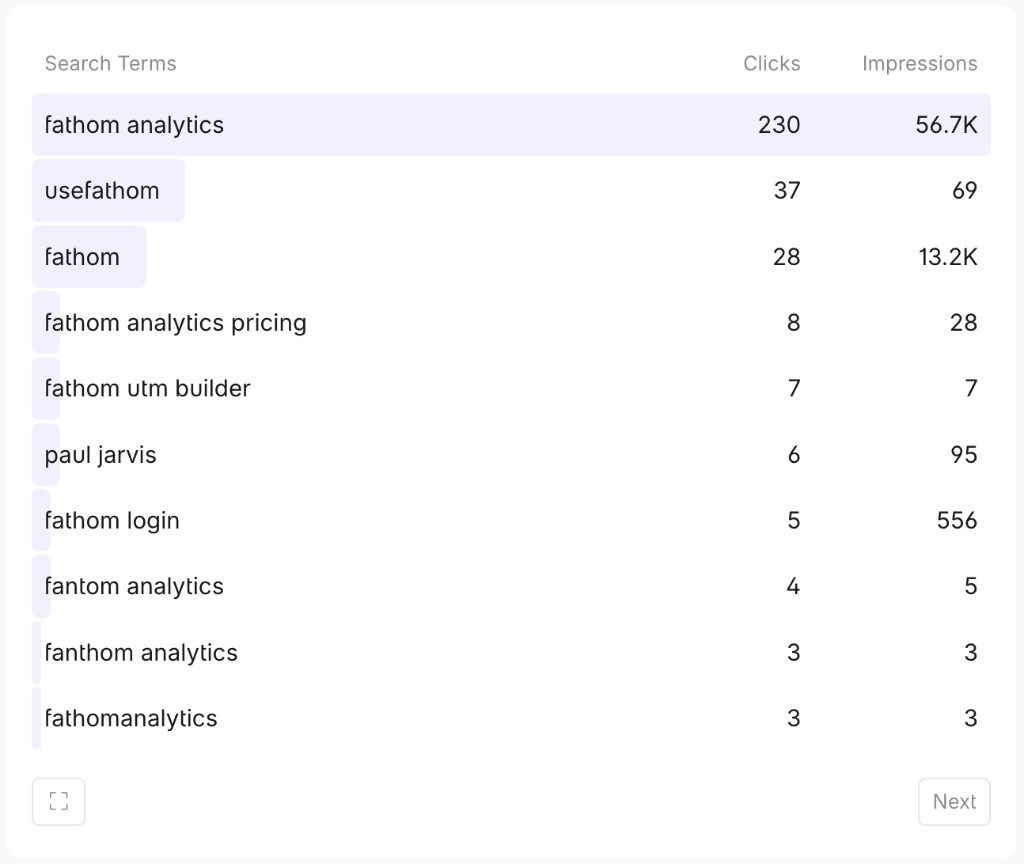Click the 56.7K impressions value
Viewport: 1024px width, 864px height.
(948, 125)
